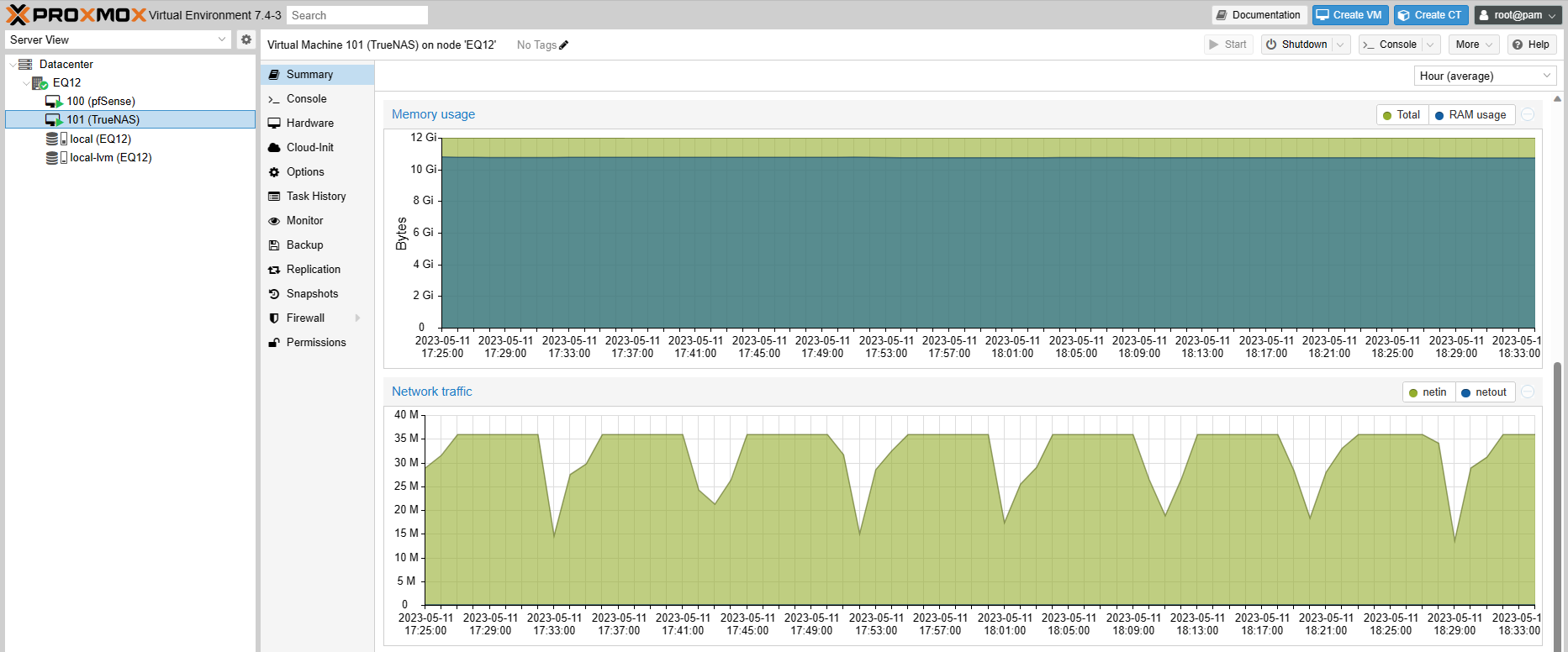Select 100 (pfSense) in the tree
The height and width of the screenshot is (652, 1568).
[x=130, y=101]
